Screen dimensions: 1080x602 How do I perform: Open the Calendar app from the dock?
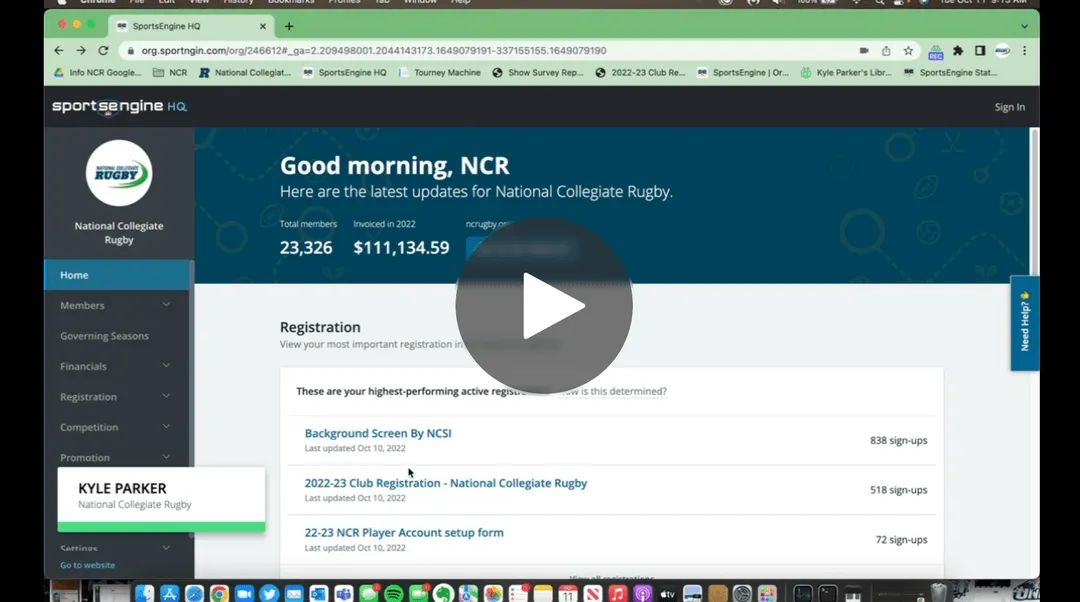[568, 593]
